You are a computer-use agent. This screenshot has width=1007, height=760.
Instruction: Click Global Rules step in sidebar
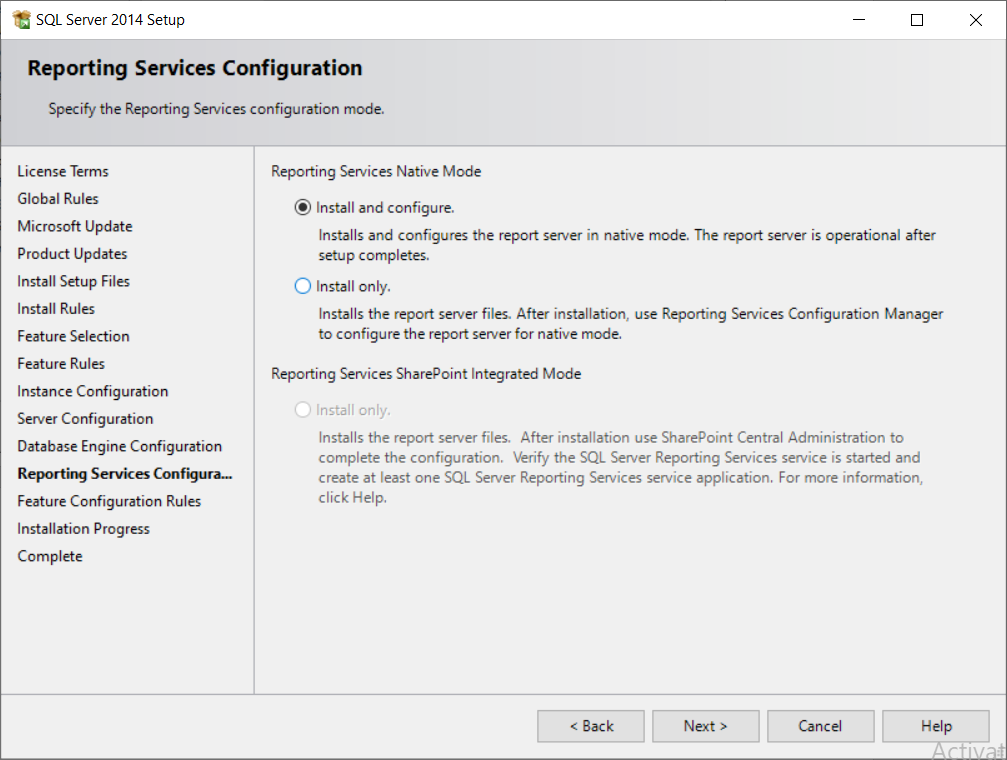[58, 199]
